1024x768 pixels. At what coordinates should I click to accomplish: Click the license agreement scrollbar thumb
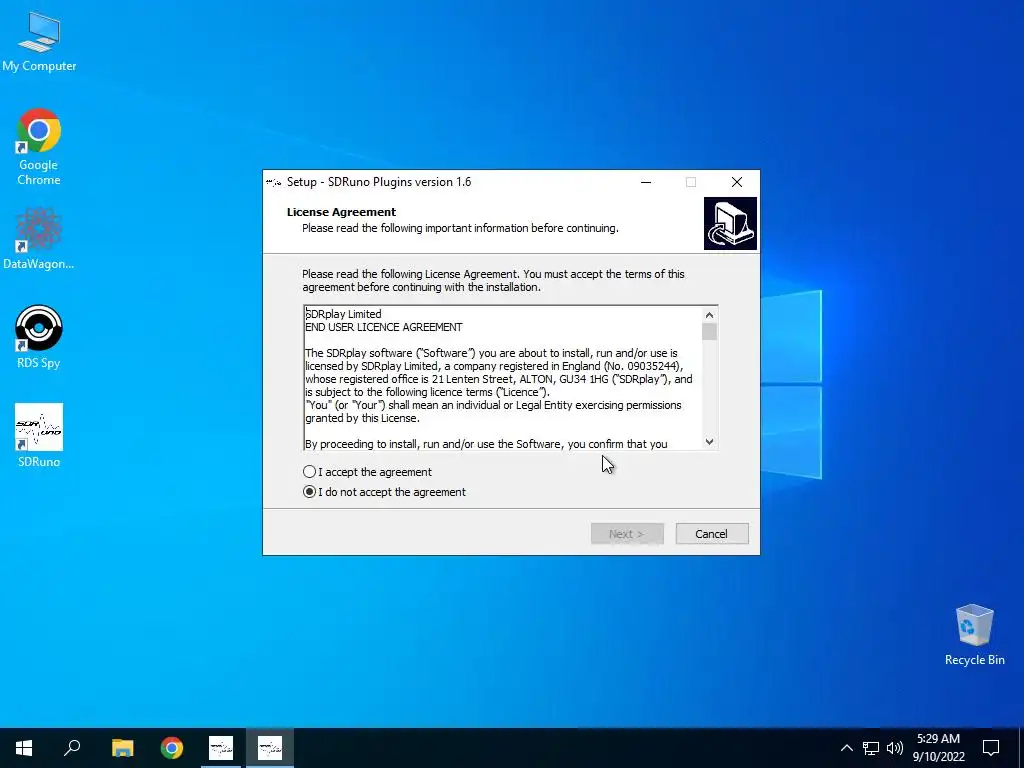coord(709,332)
